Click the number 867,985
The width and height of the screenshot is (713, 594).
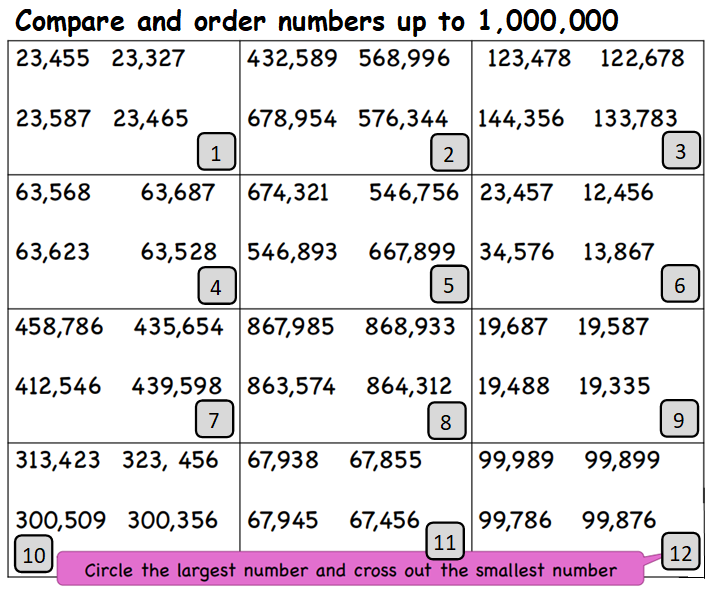(x=291, y=327)
